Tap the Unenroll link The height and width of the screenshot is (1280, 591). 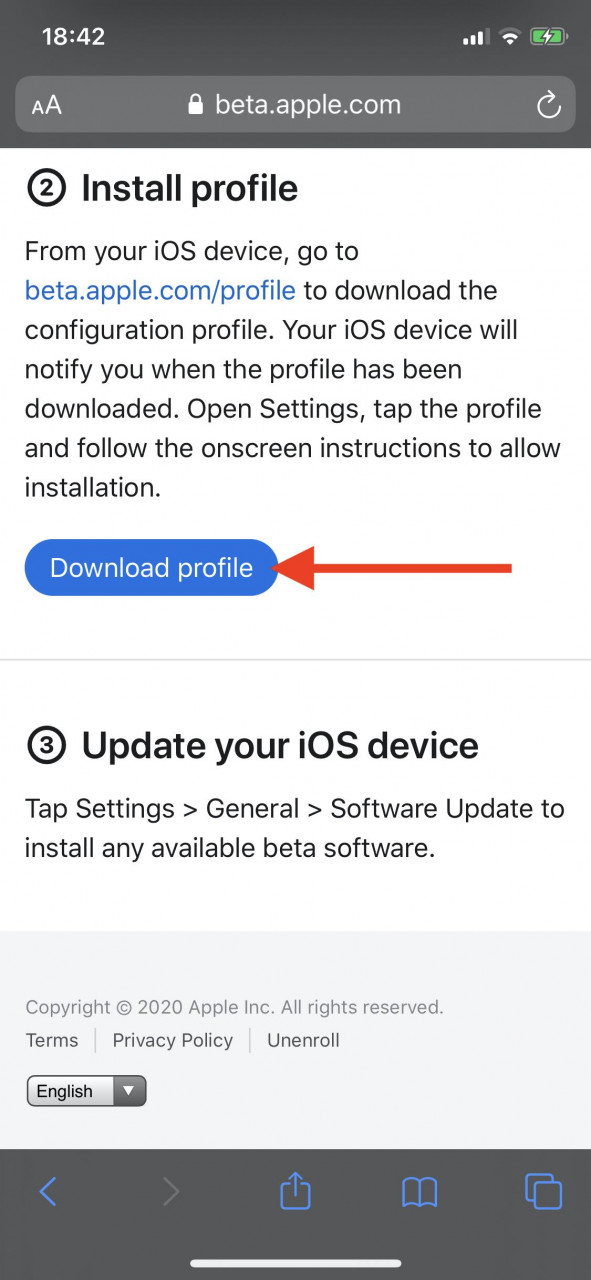(x=303, y=1040)
